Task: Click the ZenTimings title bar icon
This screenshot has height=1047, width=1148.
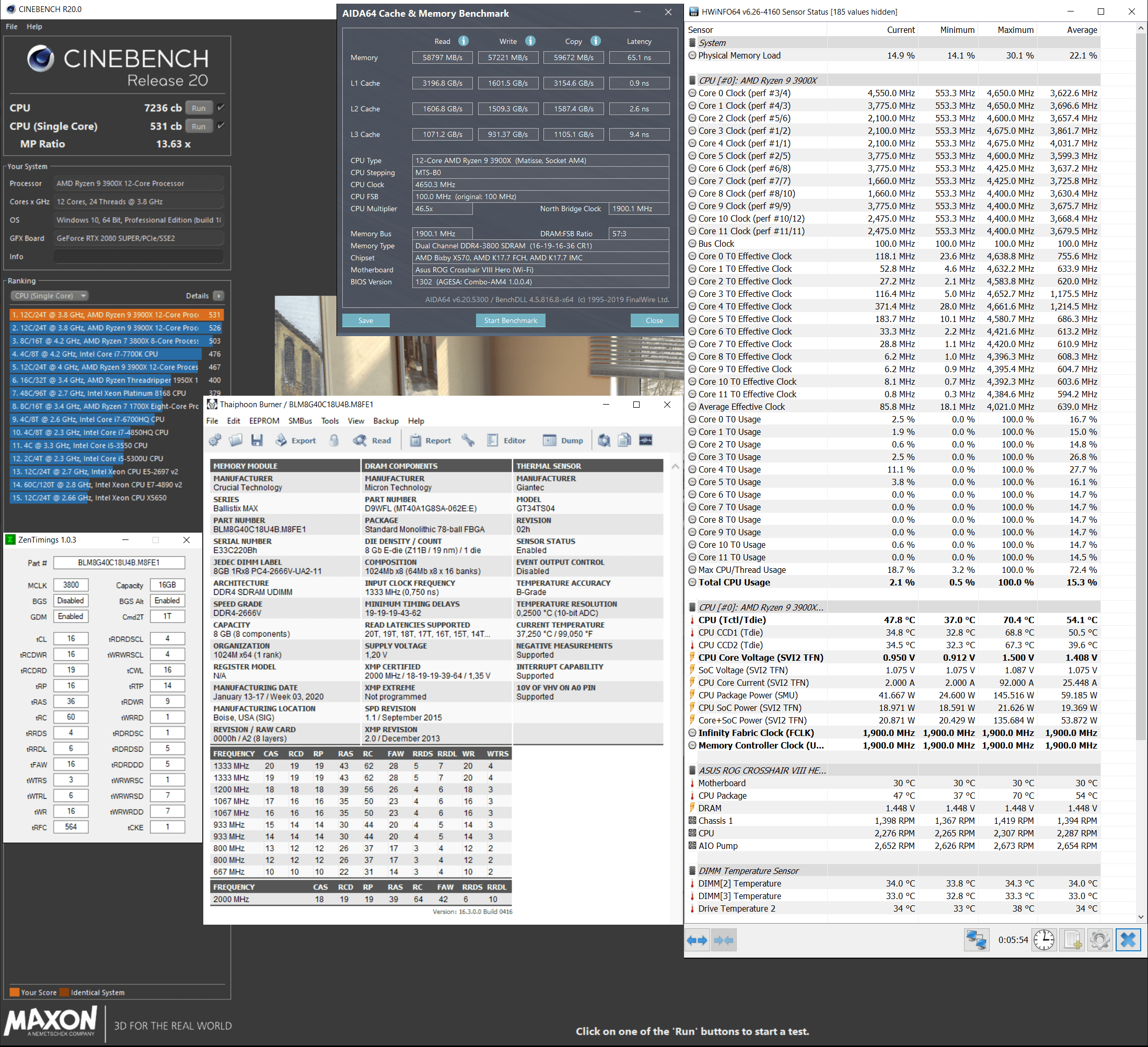Action: pyautogui.click(x=10, y=539)
